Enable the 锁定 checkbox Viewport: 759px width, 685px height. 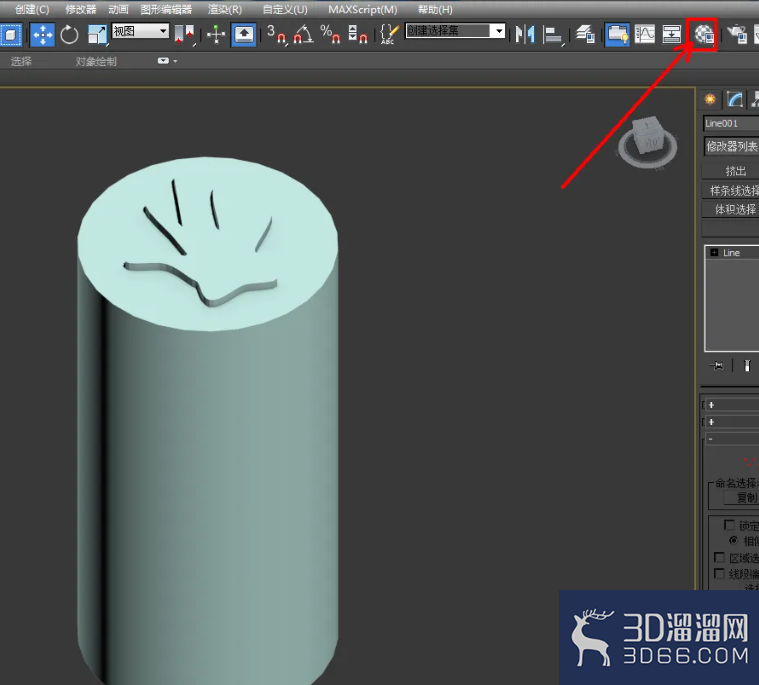click(x=729, y=525)
